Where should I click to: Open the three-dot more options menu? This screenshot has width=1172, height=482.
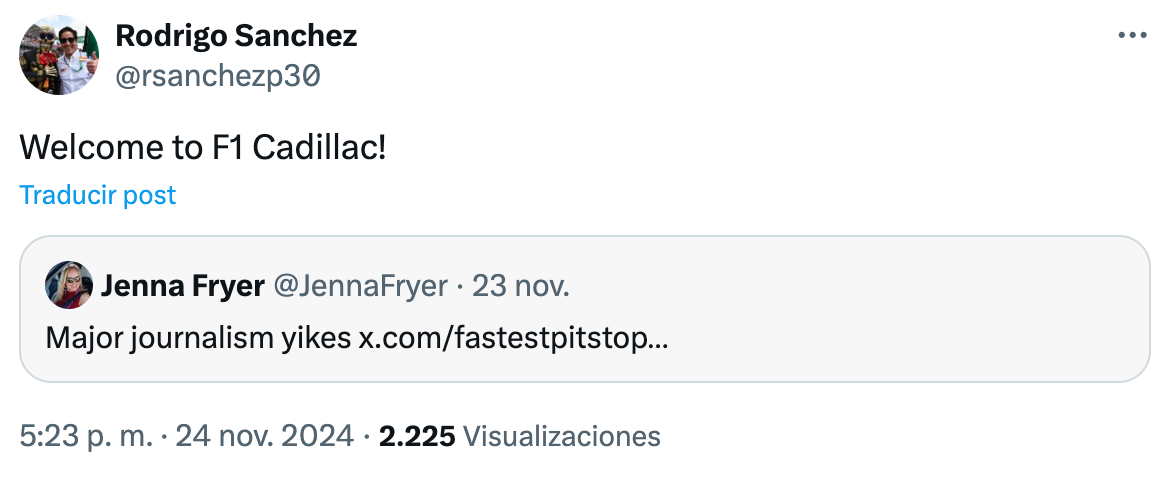point(1132,35)
